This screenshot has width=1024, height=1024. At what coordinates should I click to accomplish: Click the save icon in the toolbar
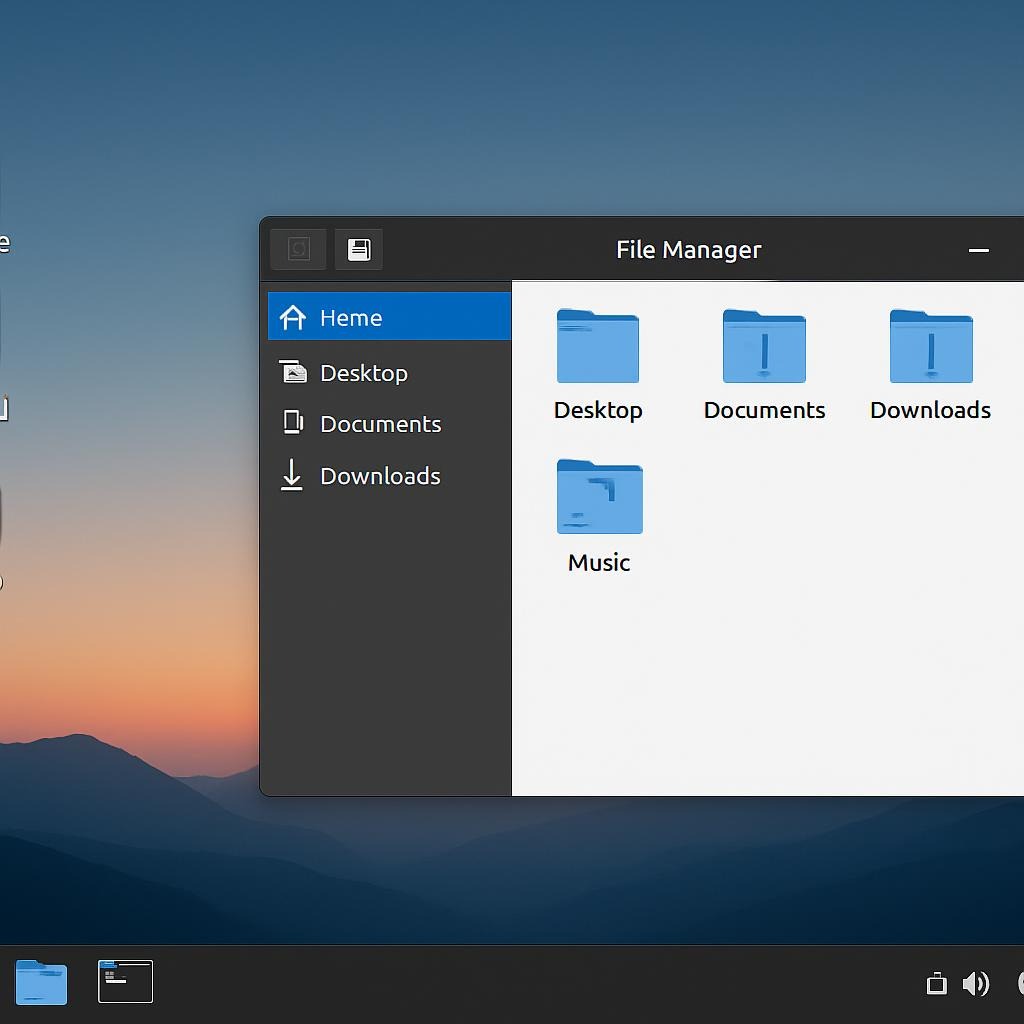coord(358,249)
